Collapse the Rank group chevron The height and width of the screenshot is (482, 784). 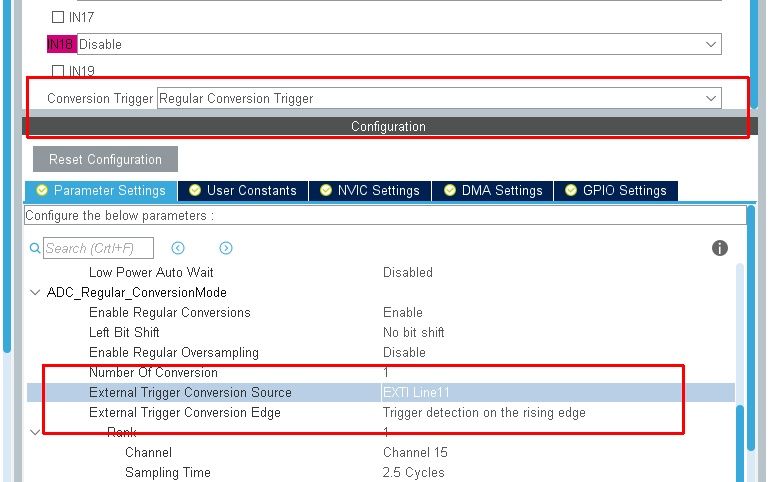pos(35,432)
